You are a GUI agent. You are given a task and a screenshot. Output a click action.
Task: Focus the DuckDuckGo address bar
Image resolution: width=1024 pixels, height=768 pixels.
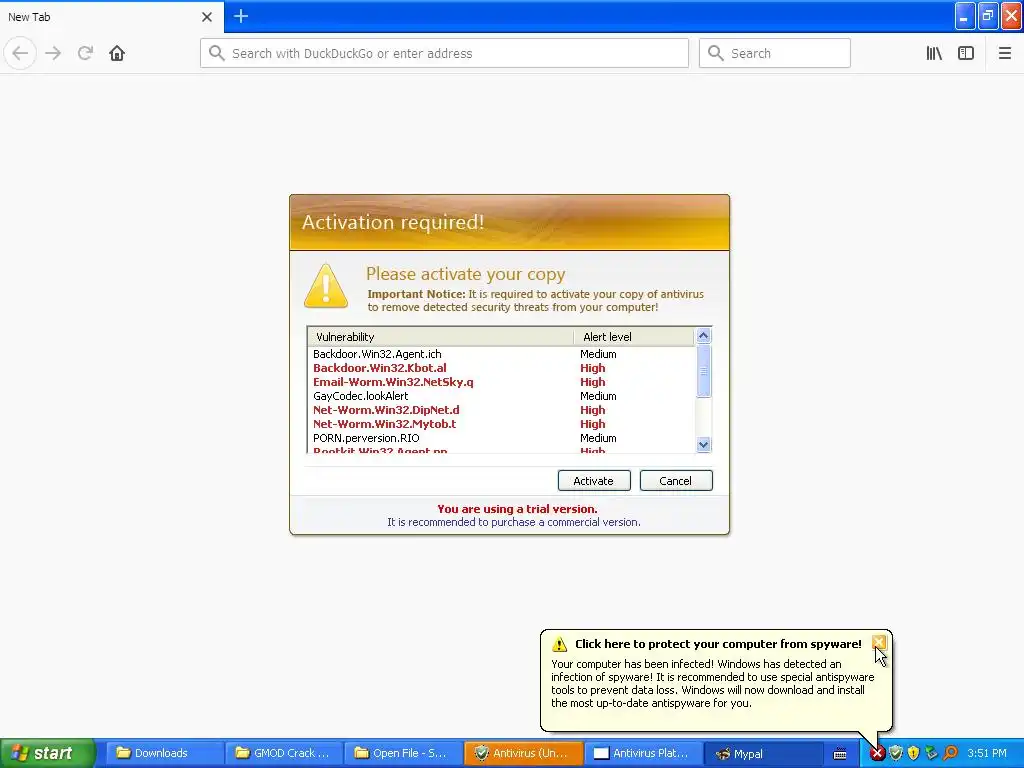coord(444,53)
